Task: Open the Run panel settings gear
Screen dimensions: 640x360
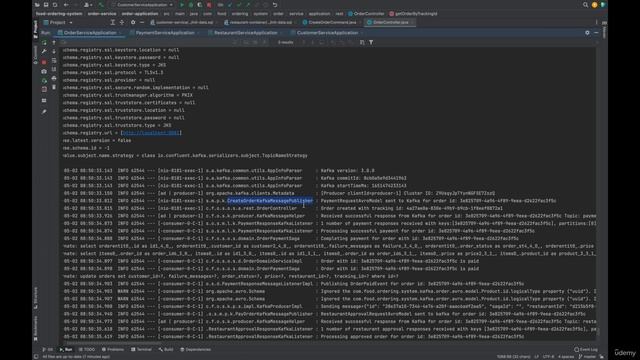Action: [x=587, y=33]
